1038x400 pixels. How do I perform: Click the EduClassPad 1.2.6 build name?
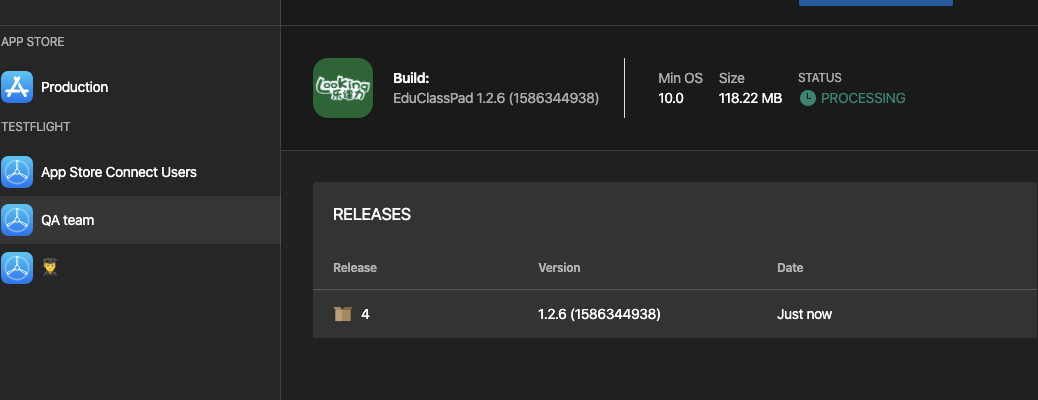[x=496, y=98]
